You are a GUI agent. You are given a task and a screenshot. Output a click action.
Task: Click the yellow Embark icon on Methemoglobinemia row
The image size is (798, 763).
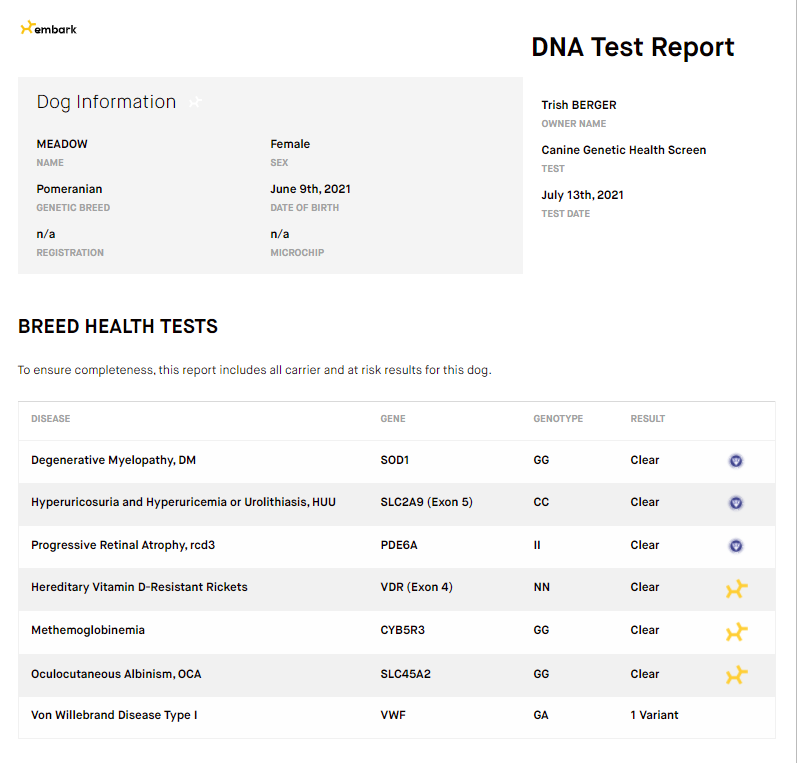[736, 632]
